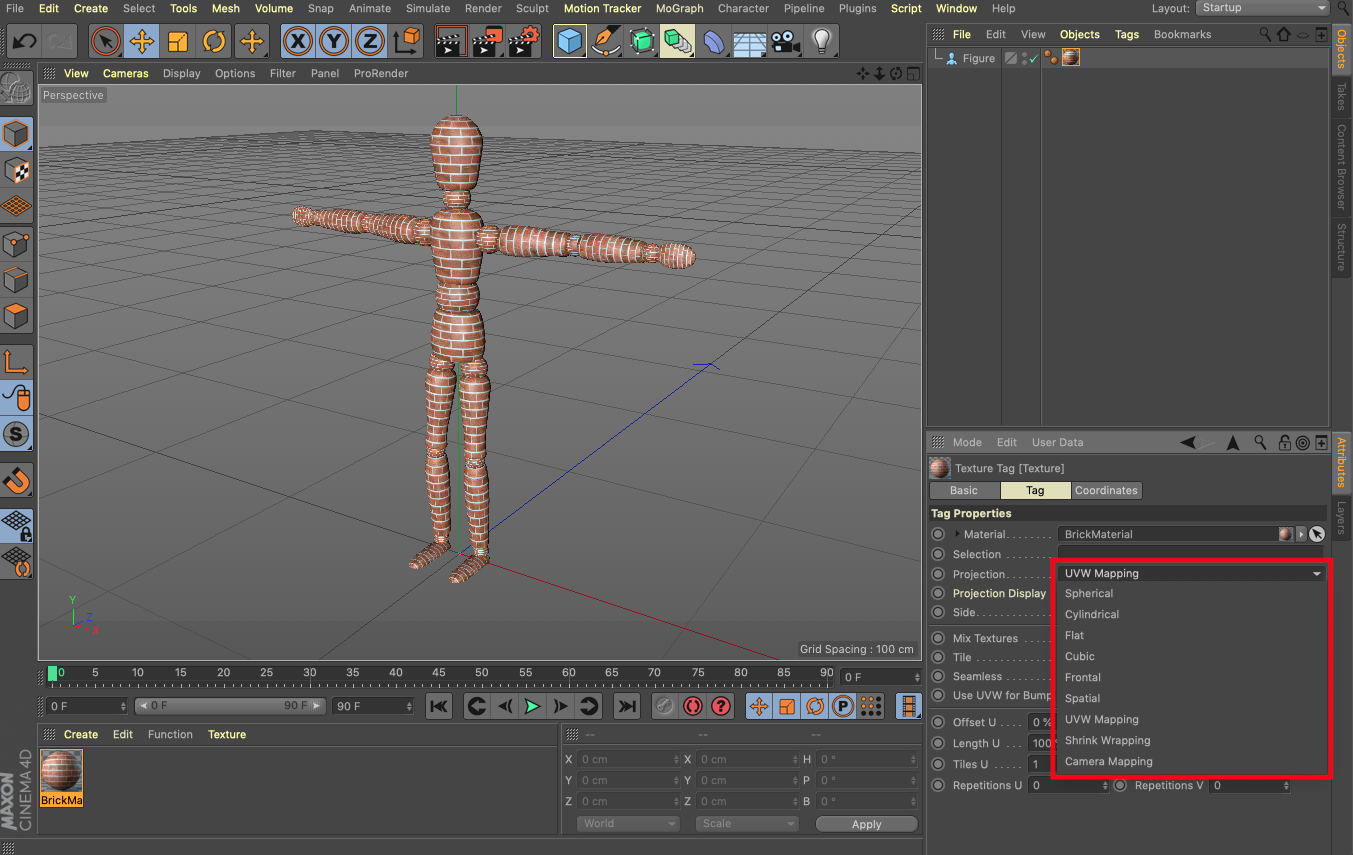Select the Live Selection tool
The width and height of the screenshot is (1353, 855).
105,42
